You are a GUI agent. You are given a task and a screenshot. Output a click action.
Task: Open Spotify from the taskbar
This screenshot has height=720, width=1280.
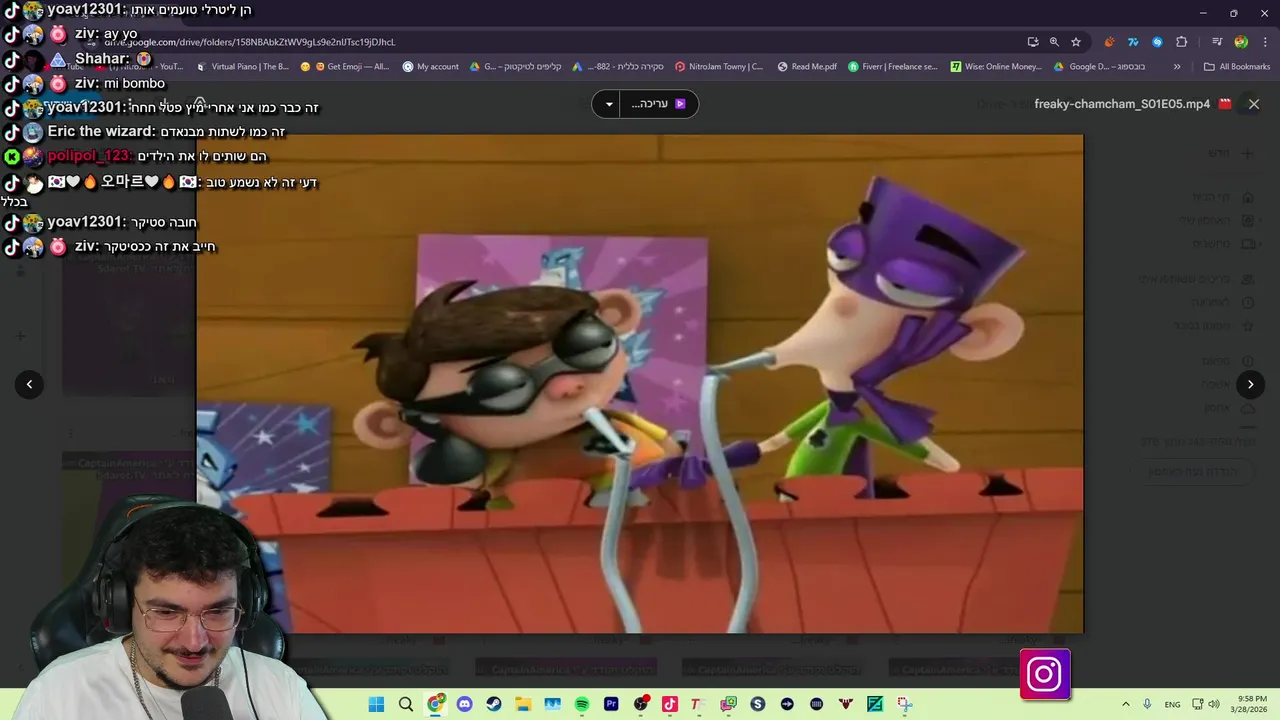tap(582, 704)
